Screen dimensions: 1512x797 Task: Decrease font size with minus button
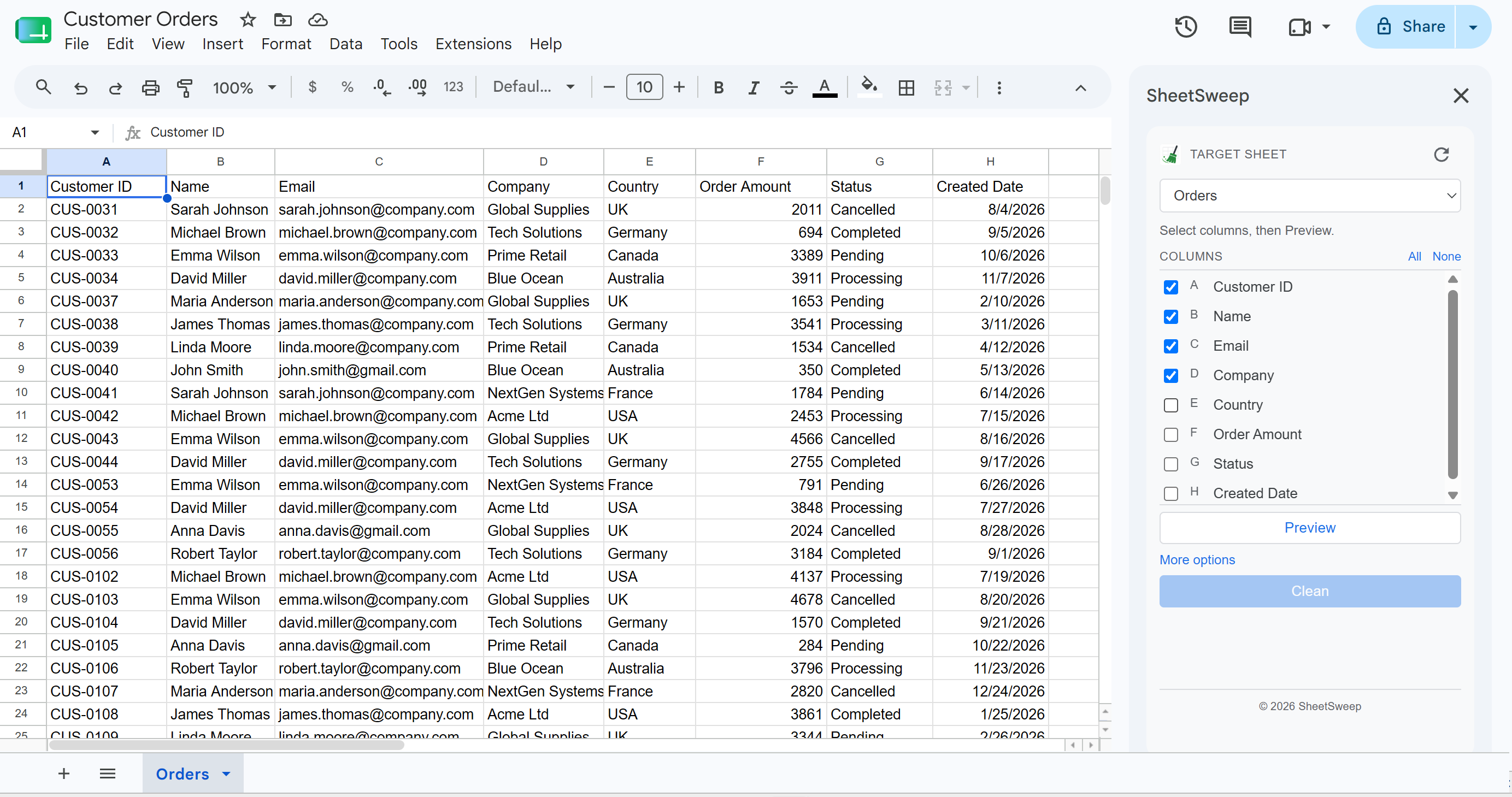click(x=609, y=87)
